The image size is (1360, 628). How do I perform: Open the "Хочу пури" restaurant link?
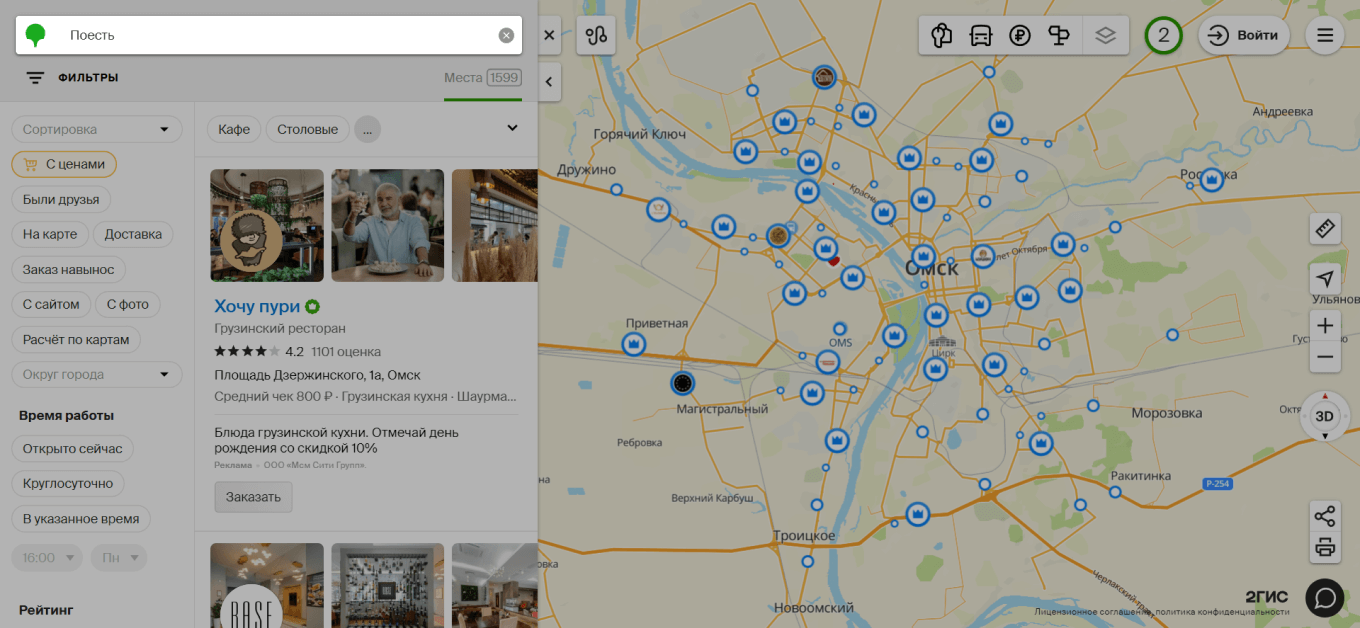pos(257,306)
